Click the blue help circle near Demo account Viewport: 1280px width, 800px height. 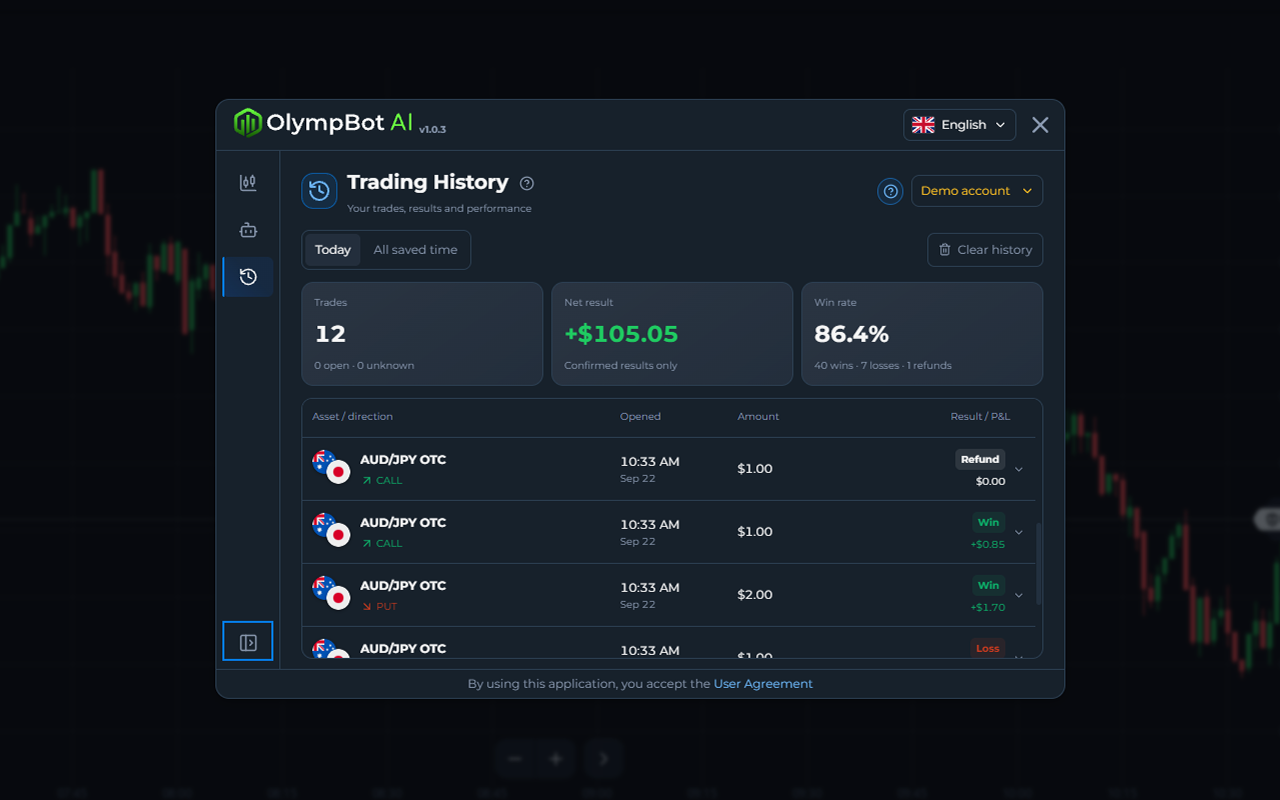[x=890, y=191]
